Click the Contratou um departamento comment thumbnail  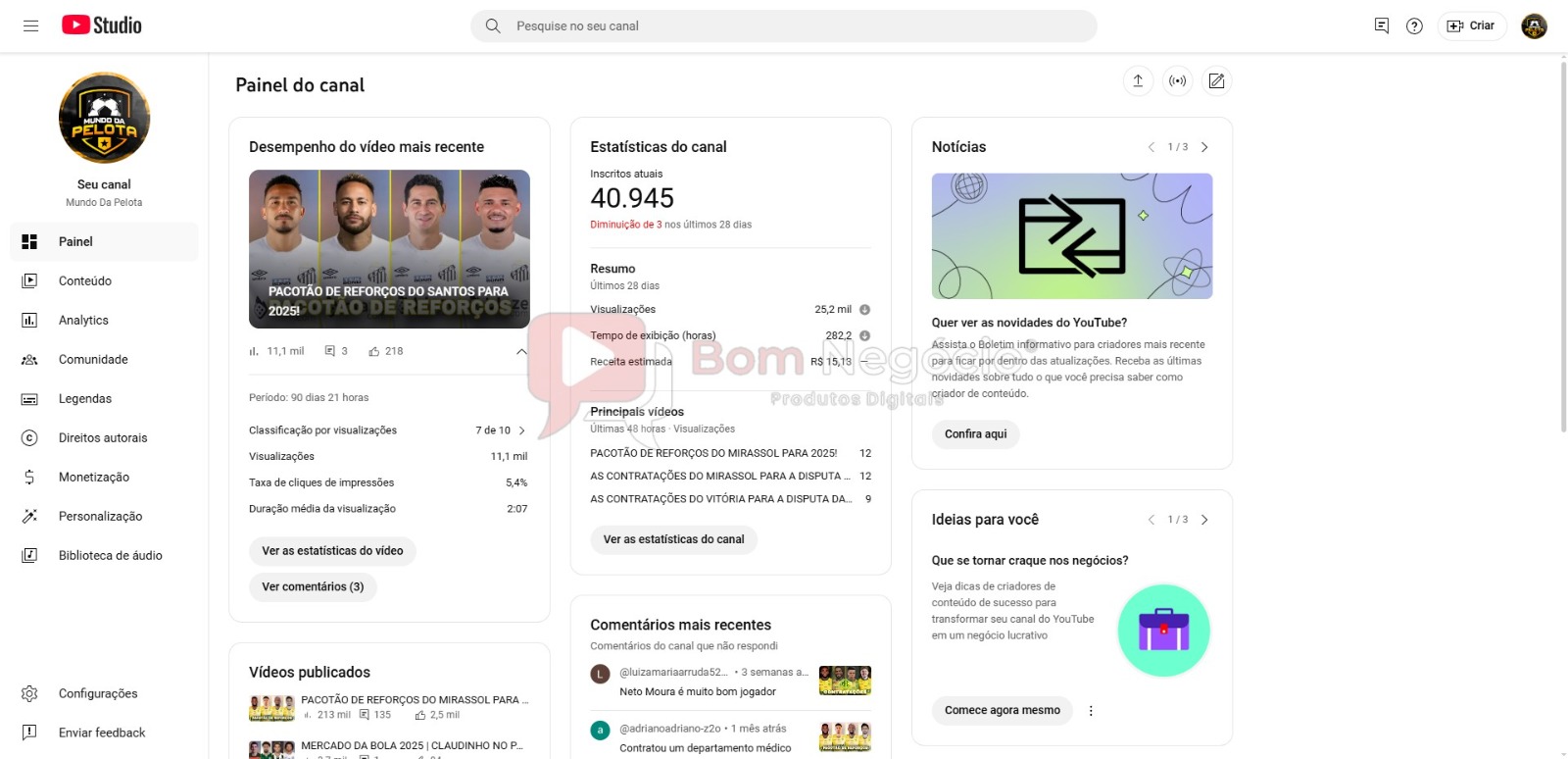pos(845,737)
